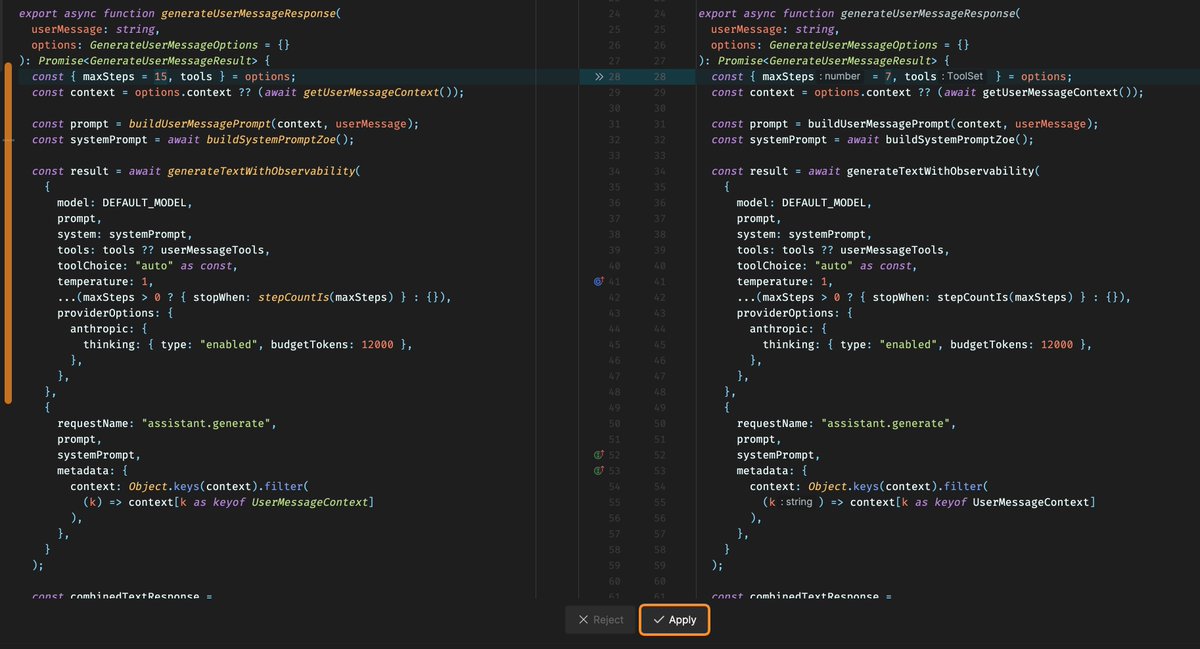Click GenerateUserMessageOptions type in left pane
This screenshot has width=1200, height=649.
tap(172, 46)
